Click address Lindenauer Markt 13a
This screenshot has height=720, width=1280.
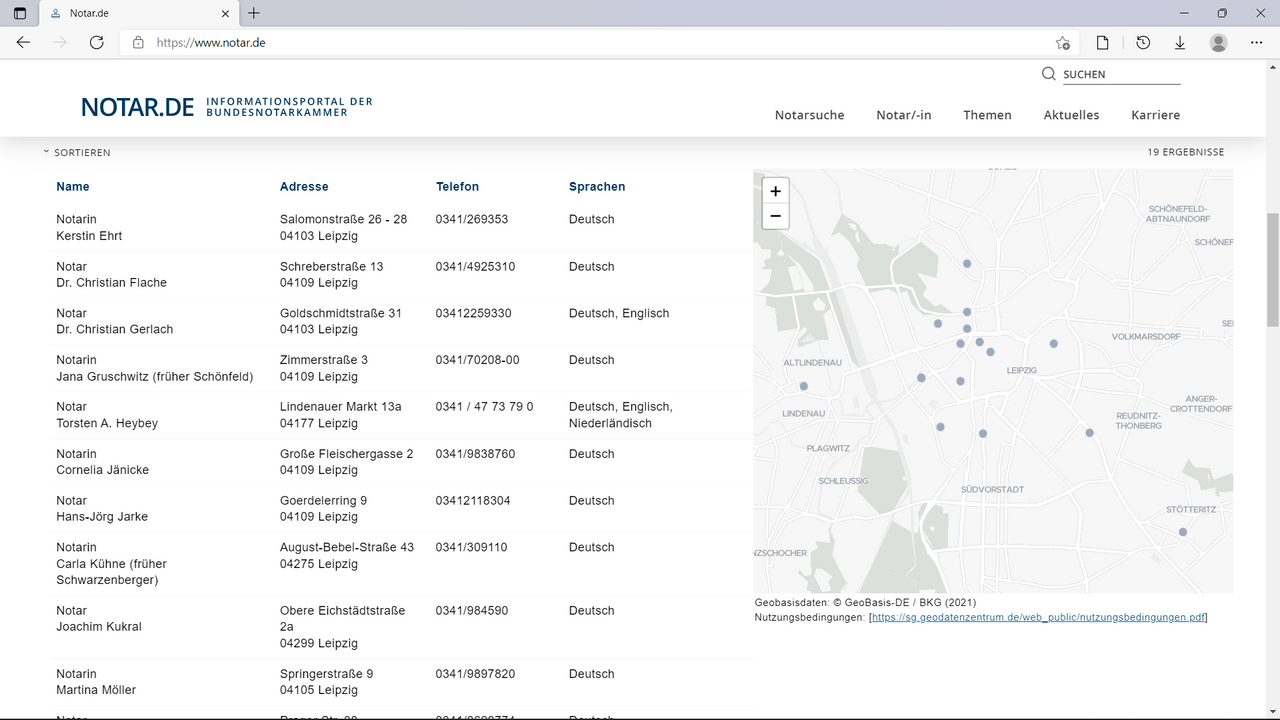pos(340,407)
